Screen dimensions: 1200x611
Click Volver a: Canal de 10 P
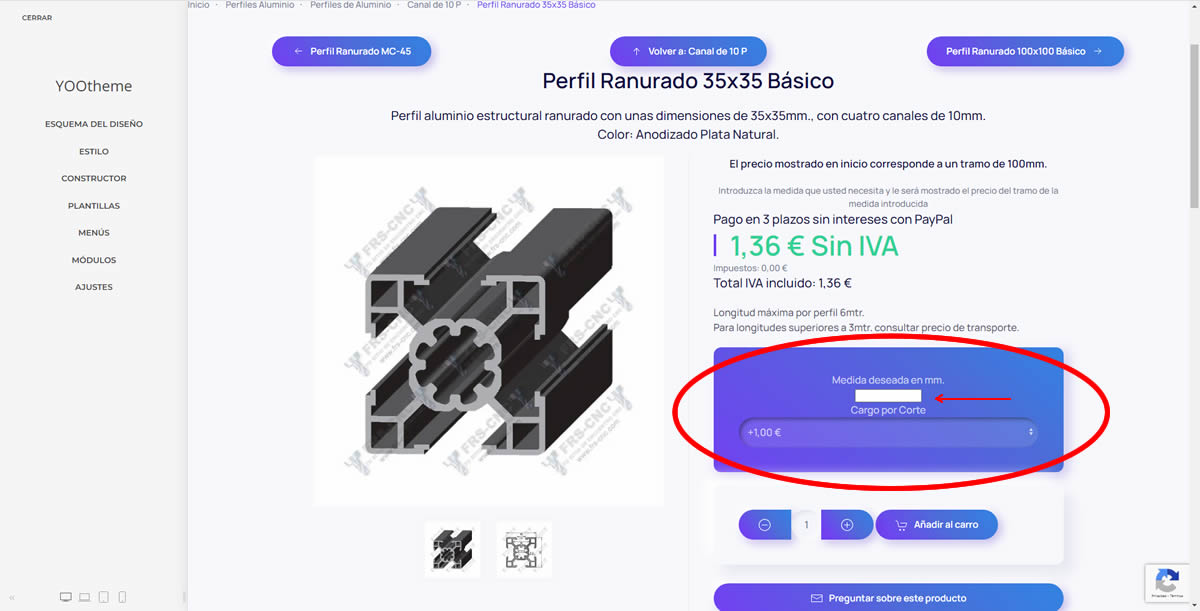point(688,51)
